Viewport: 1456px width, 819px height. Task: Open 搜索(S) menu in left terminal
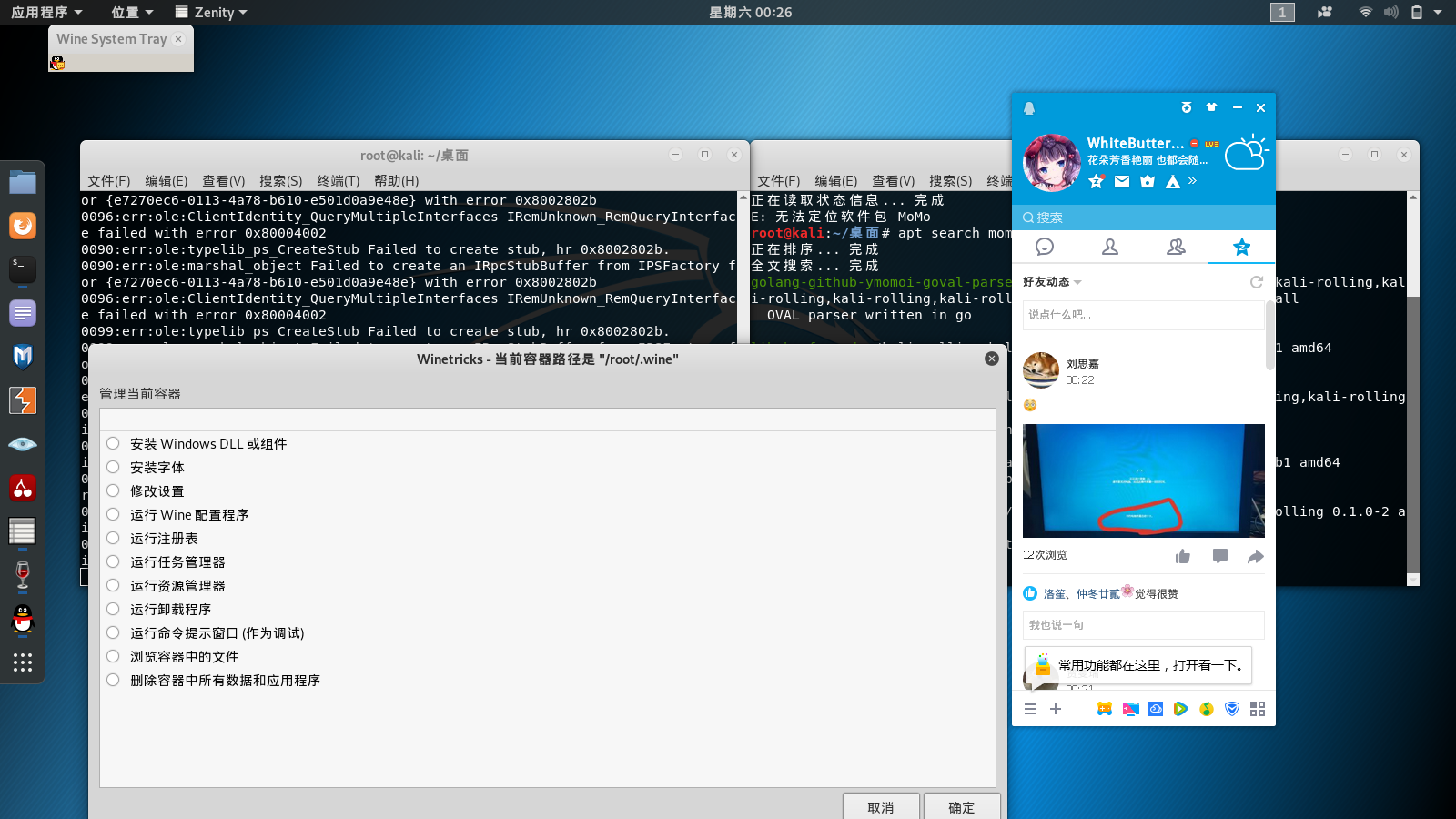point(280,181)
